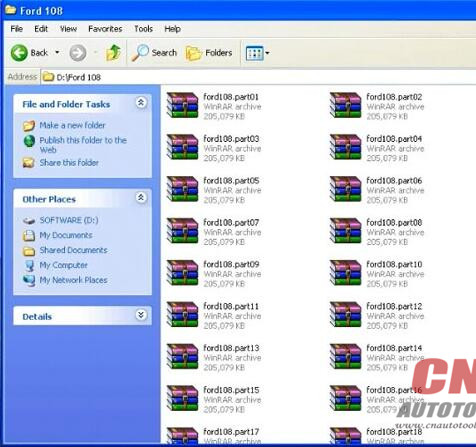476x447 pixels.
Task: Open My Documents link
Action: (x=66, y=235)
